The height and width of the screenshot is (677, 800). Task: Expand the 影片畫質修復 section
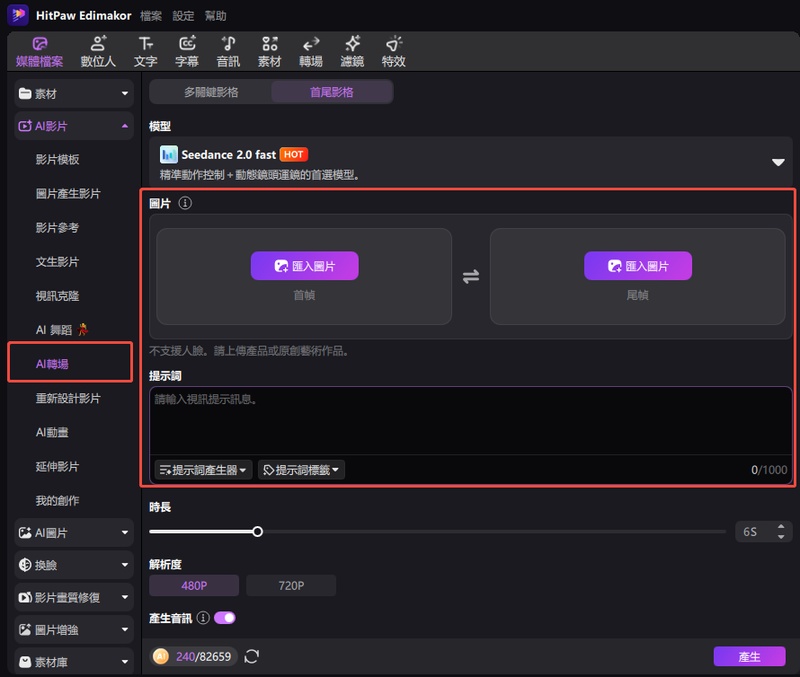click(74, 597)
